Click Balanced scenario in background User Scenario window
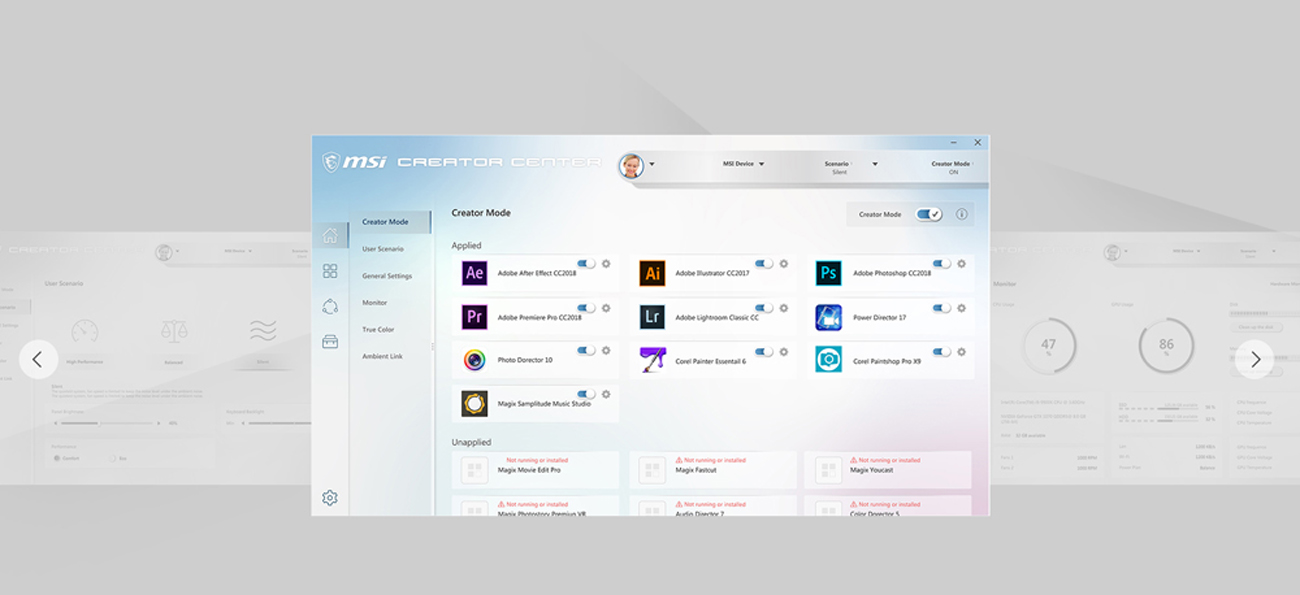 [x=174, y=342]
